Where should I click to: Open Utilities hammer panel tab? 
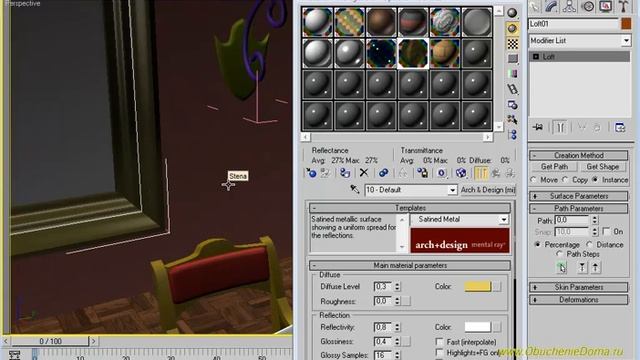click(x=624, y=6)
